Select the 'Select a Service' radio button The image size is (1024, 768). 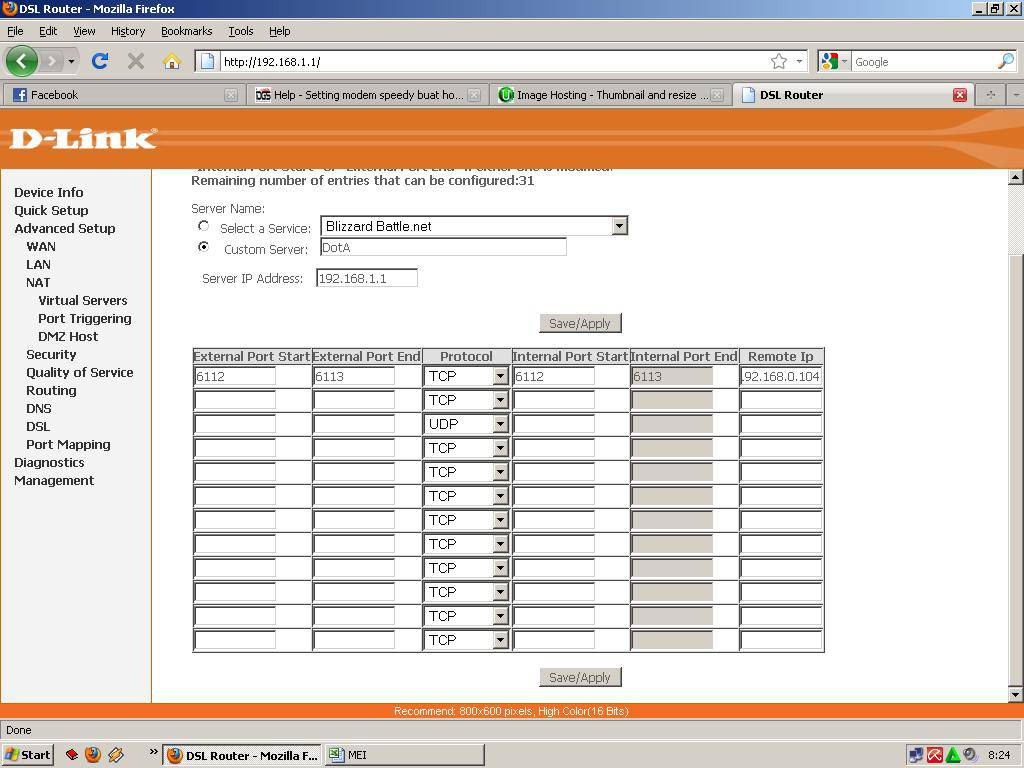point(204,226)
